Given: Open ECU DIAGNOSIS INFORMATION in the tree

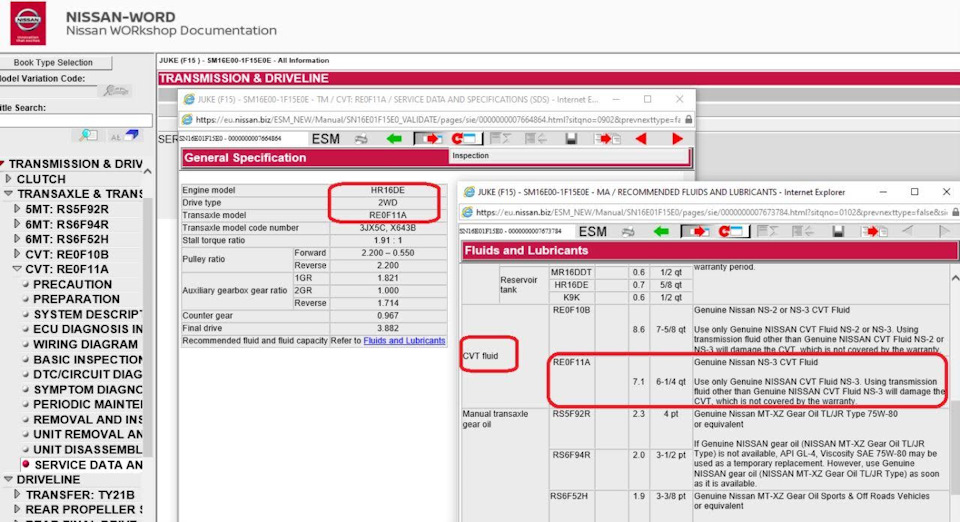Looking at the screenshot, I should (88, 329).
